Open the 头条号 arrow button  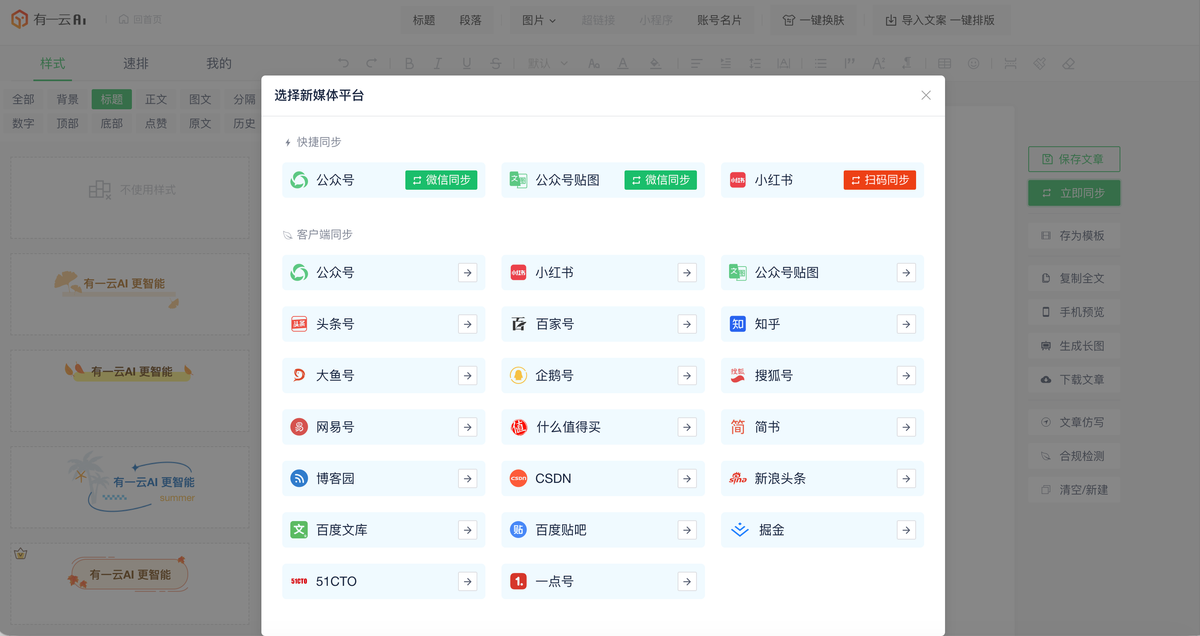(467, 324)
